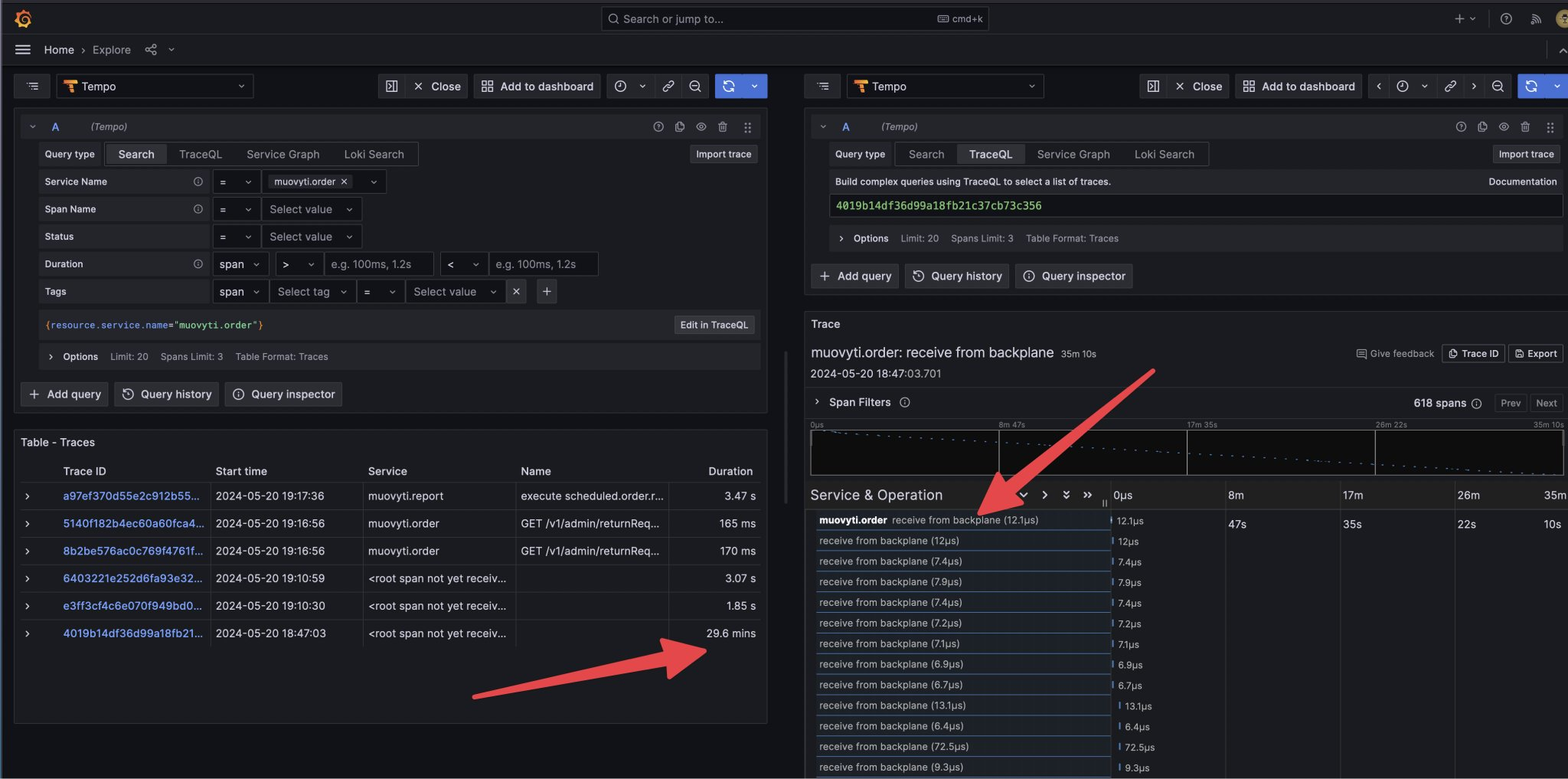Toggle visibility of right query A
The height and width of the screenshot is (779, 1568).
tap(1504, 127)
